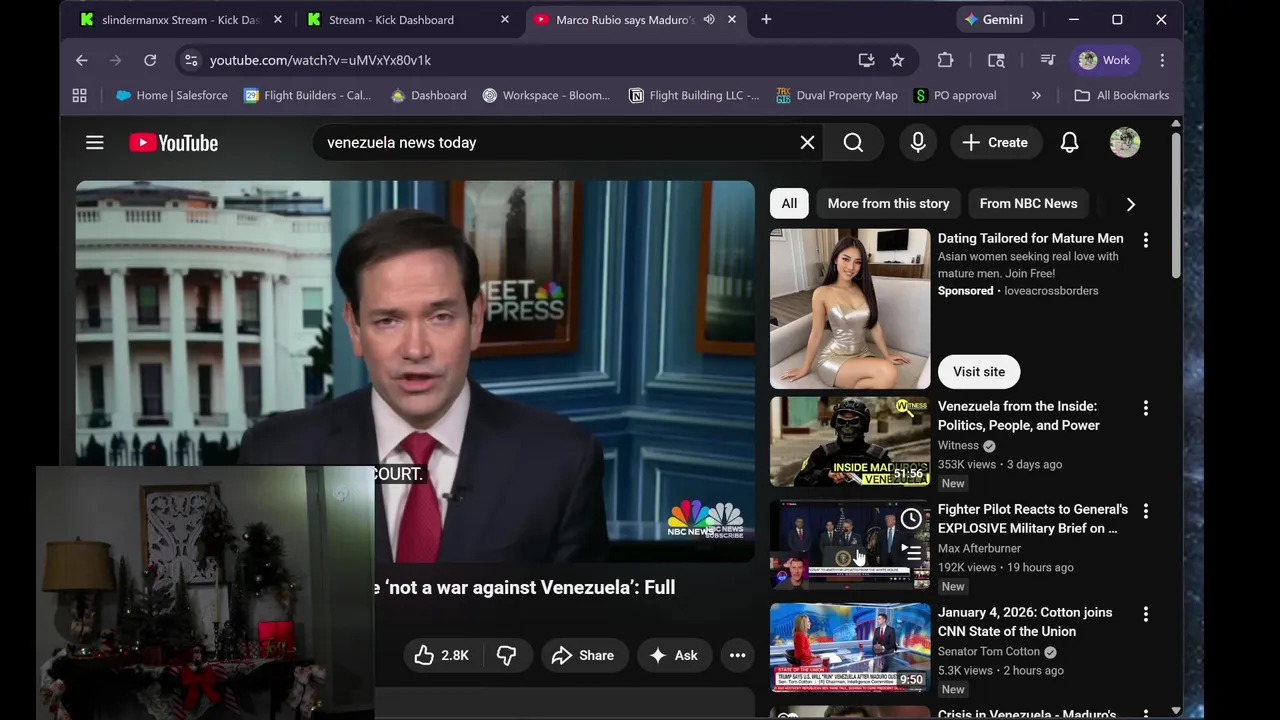The width and height of the screenshot is (1280, 720).
Task: Click the main video player
Action: (x=415, y=370)
